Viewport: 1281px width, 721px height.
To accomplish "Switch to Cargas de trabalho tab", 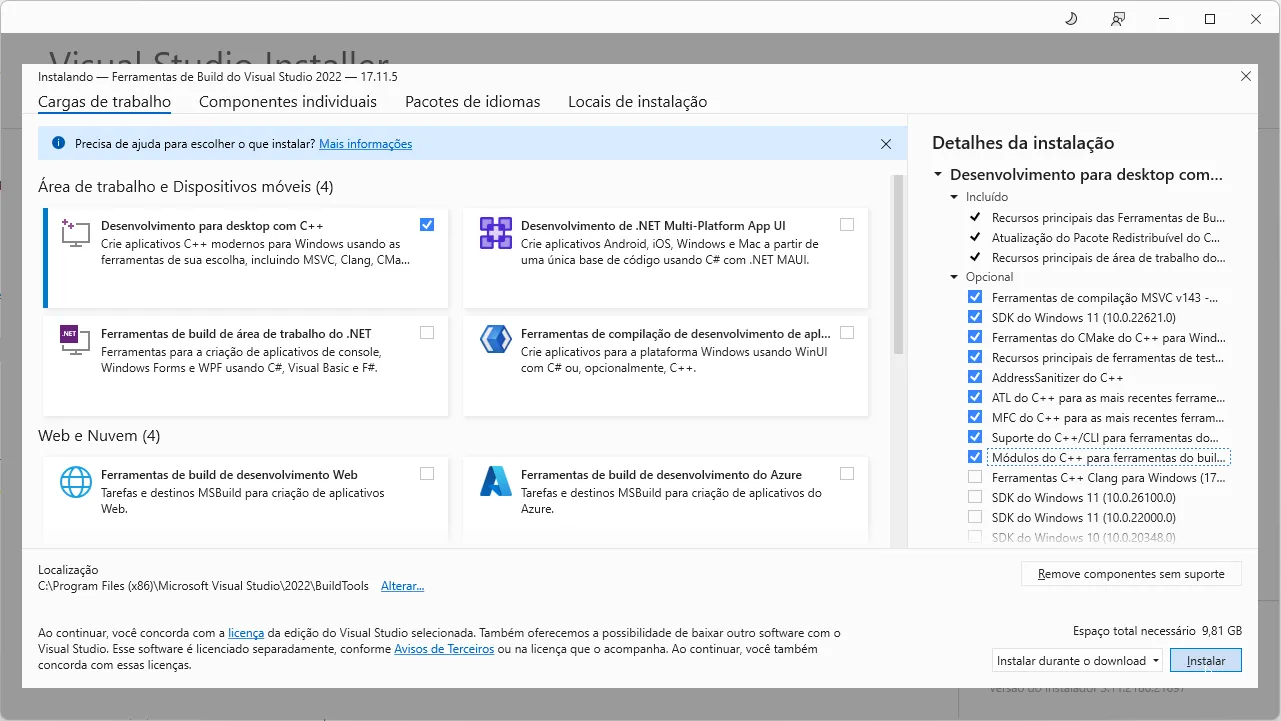I will point(104,102).
